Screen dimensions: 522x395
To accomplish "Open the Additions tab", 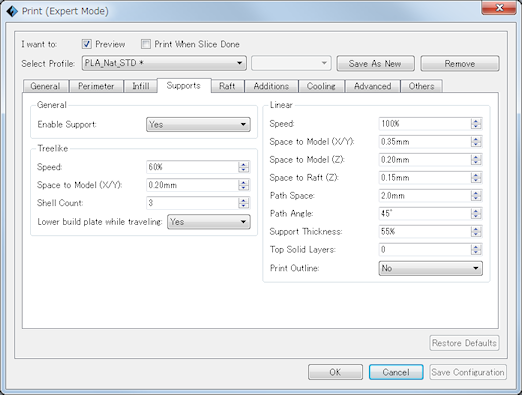I will (271, 86).
